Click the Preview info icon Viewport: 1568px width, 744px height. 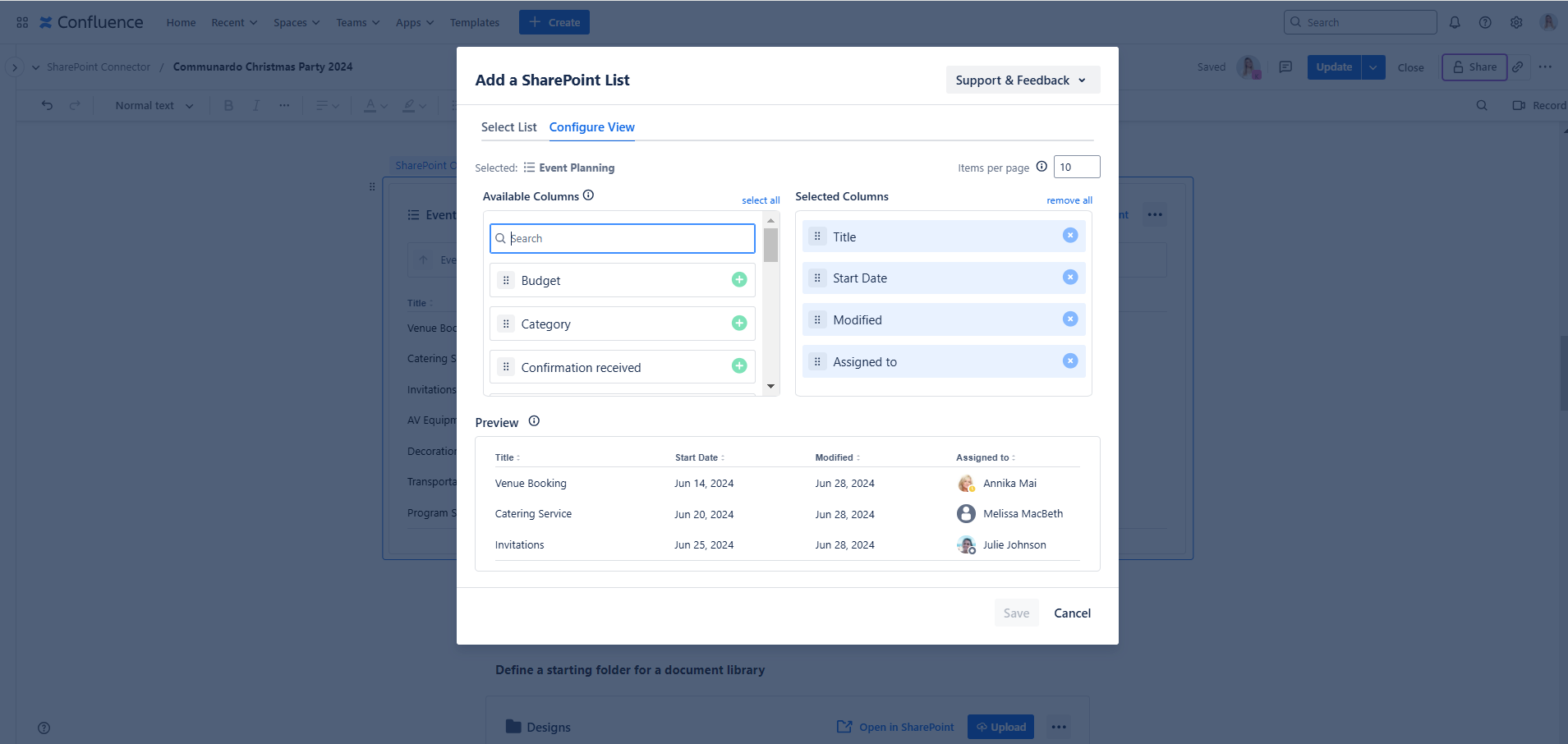tap(534, 421)
